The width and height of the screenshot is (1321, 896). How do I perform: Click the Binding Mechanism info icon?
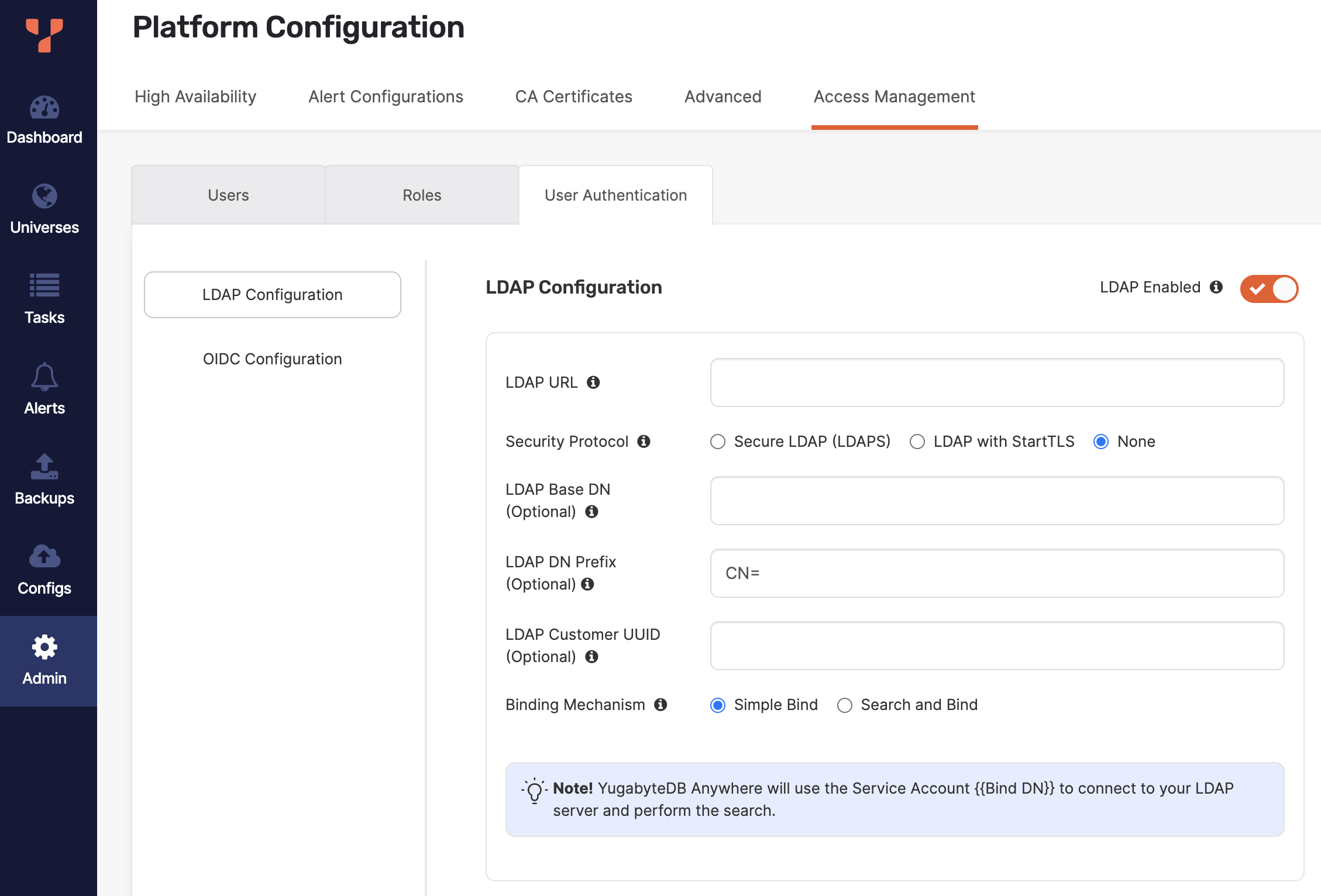tap(661, 705)
